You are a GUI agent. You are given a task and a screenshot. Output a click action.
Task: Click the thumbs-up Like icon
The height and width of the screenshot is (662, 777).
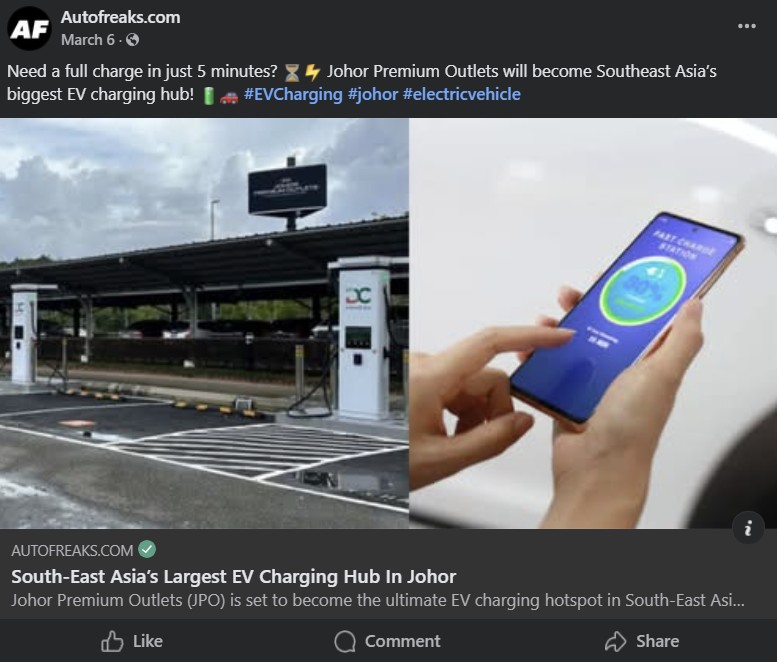tap(112, 641)
